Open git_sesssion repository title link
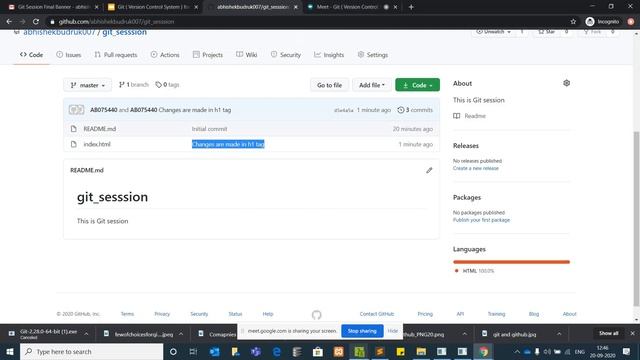The height and width of the screenshot is (360, 640). click(x=124, y=32)
